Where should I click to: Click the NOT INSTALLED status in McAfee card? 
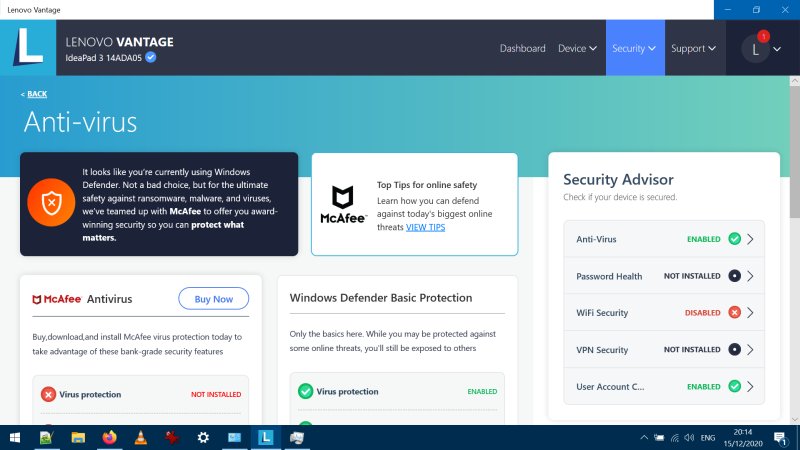pos(216,394)
